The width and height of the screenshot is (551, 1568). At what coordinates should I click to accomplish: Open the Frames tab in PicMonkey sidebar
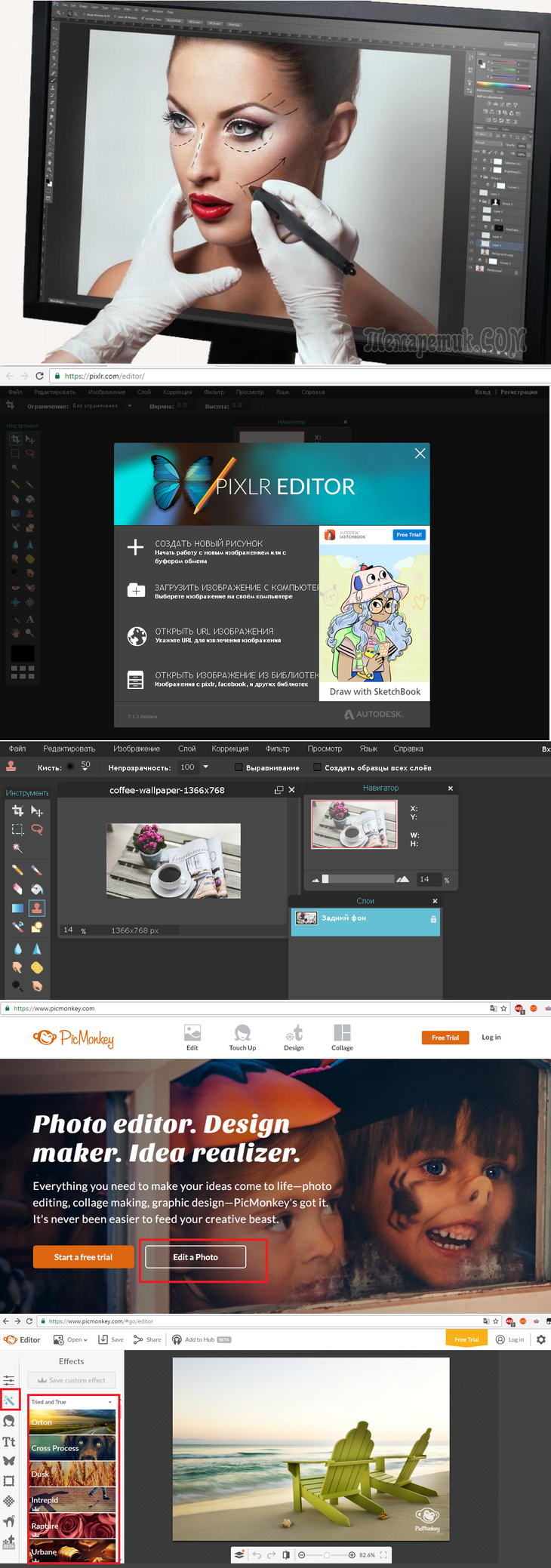(x=9, y=1481)
